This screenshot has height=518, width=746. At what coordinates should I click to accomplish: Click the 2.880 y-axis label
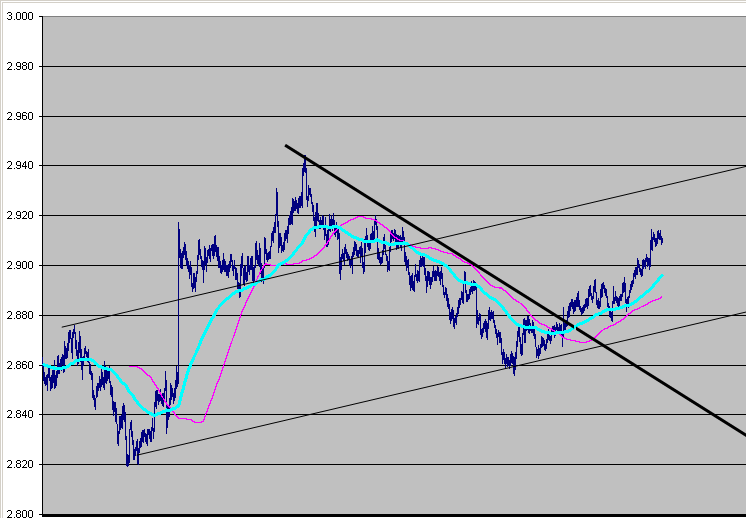click(x=20, y=315)
